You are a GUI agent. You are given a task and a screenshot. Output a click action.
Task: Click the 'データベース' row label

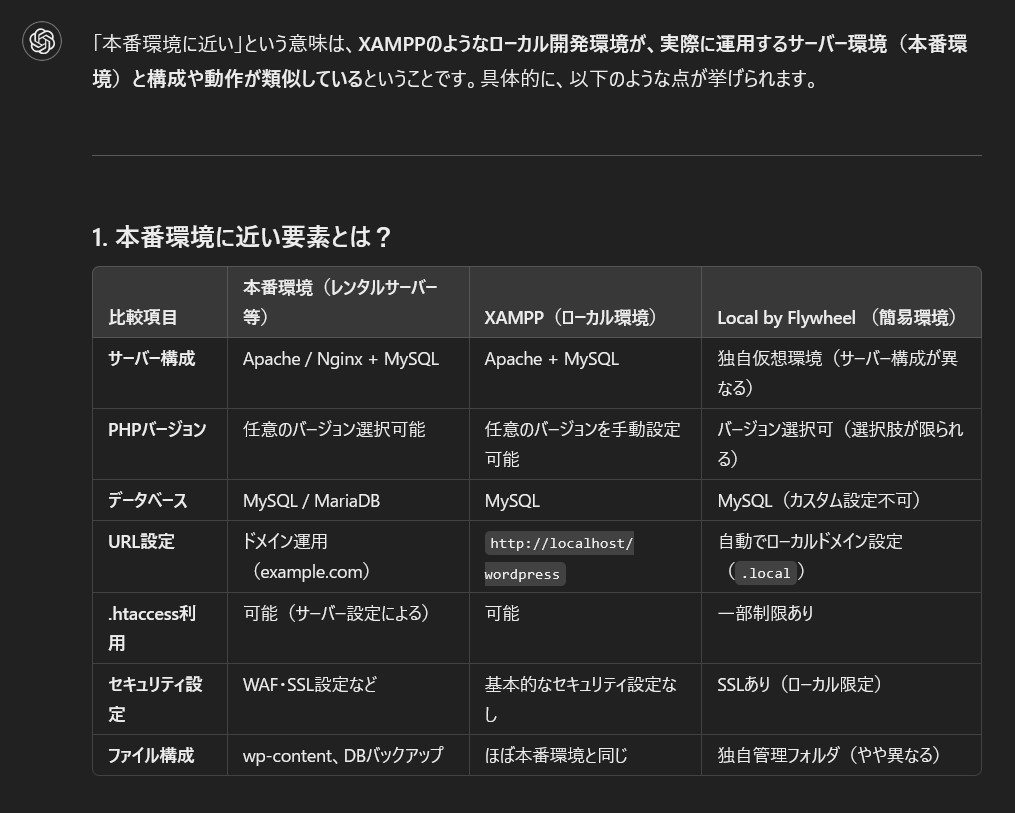point(147,500)
